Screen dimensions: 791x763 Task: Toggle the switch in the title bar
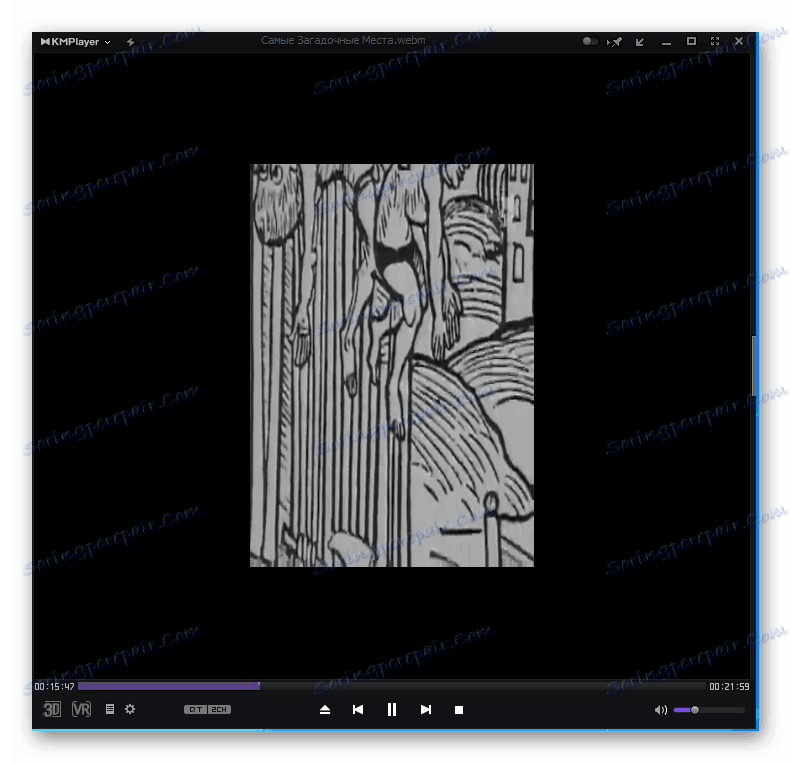pos(590,41)
